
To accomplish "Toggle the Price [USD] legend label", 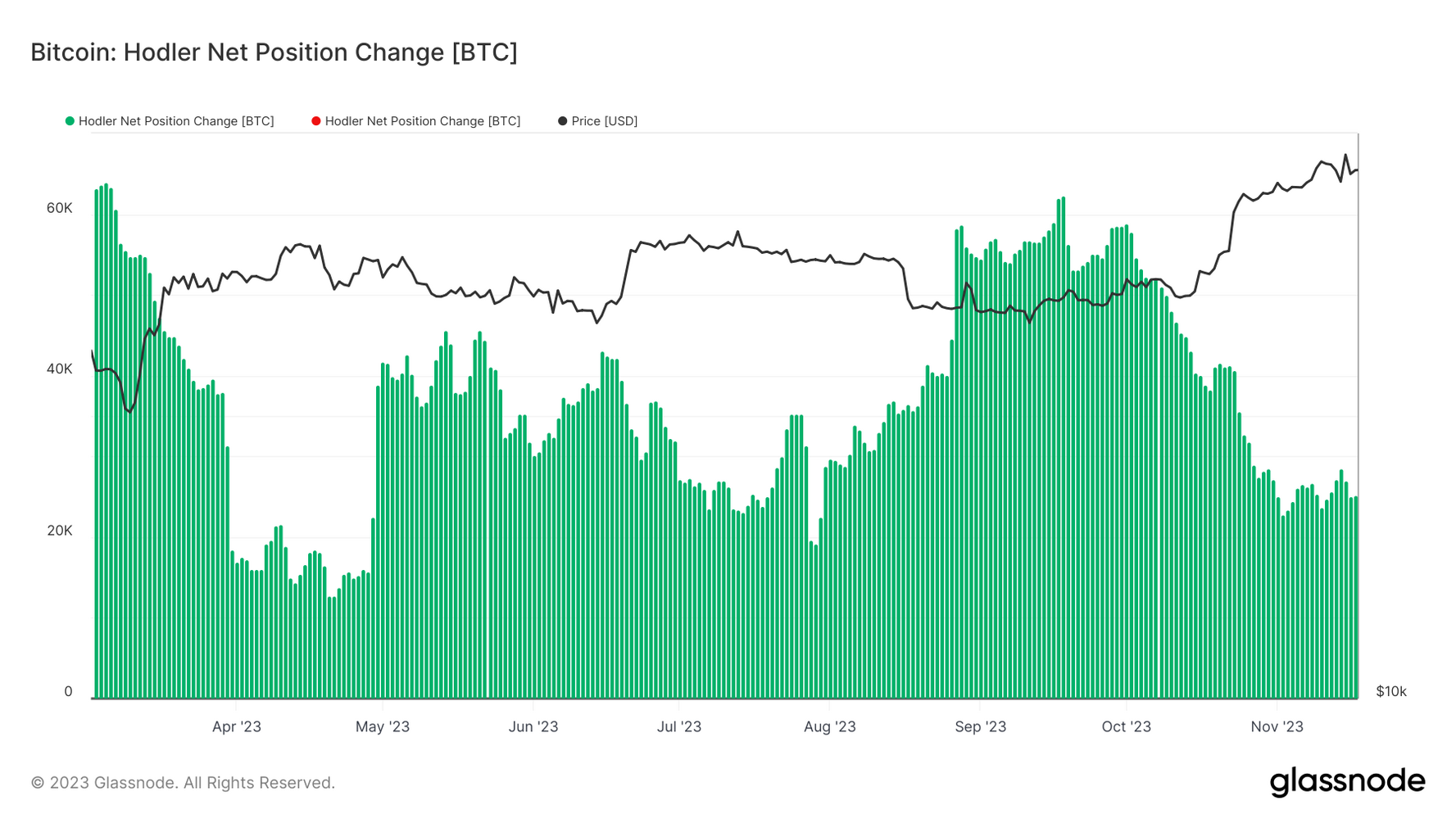I will (604, 121).
